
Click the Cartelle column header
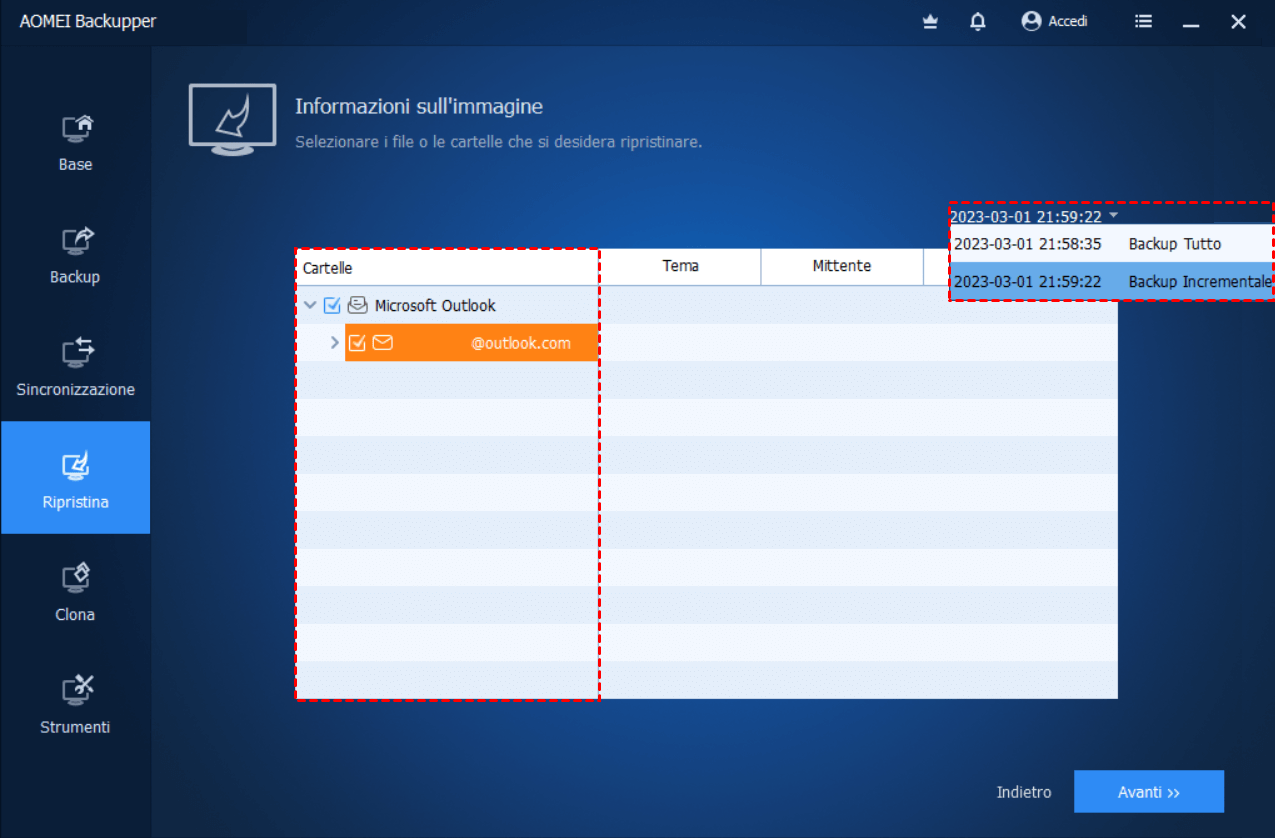[x=448, y=268]
